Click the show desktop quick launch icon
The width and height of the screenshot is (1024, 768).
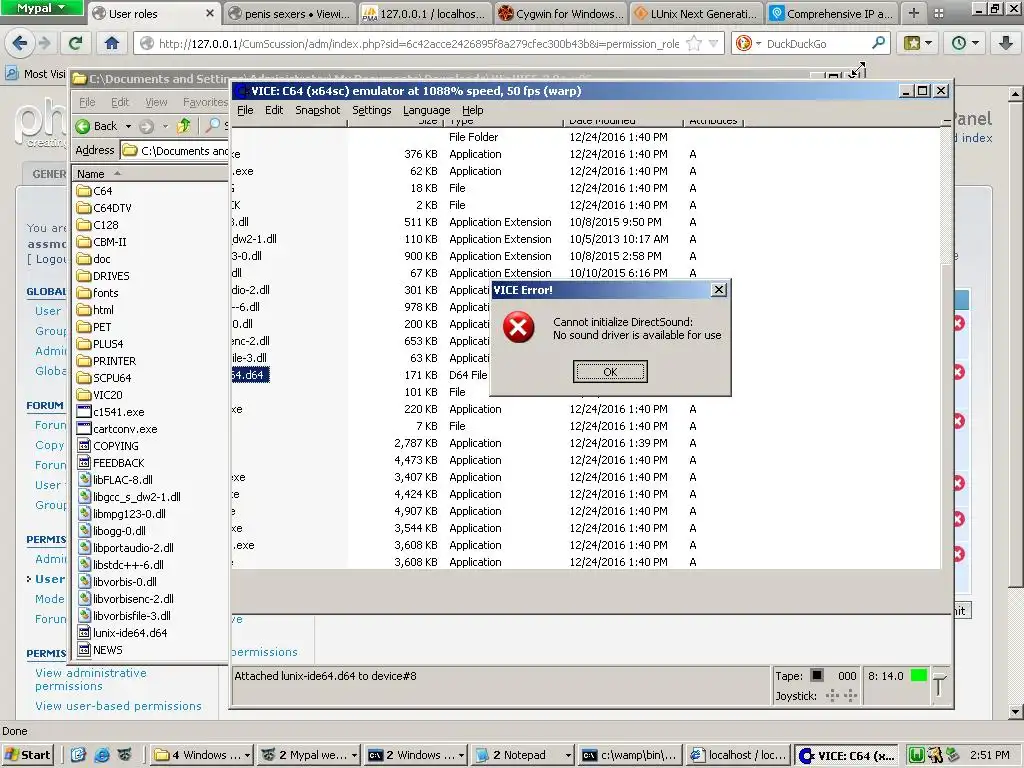point(78,755)
